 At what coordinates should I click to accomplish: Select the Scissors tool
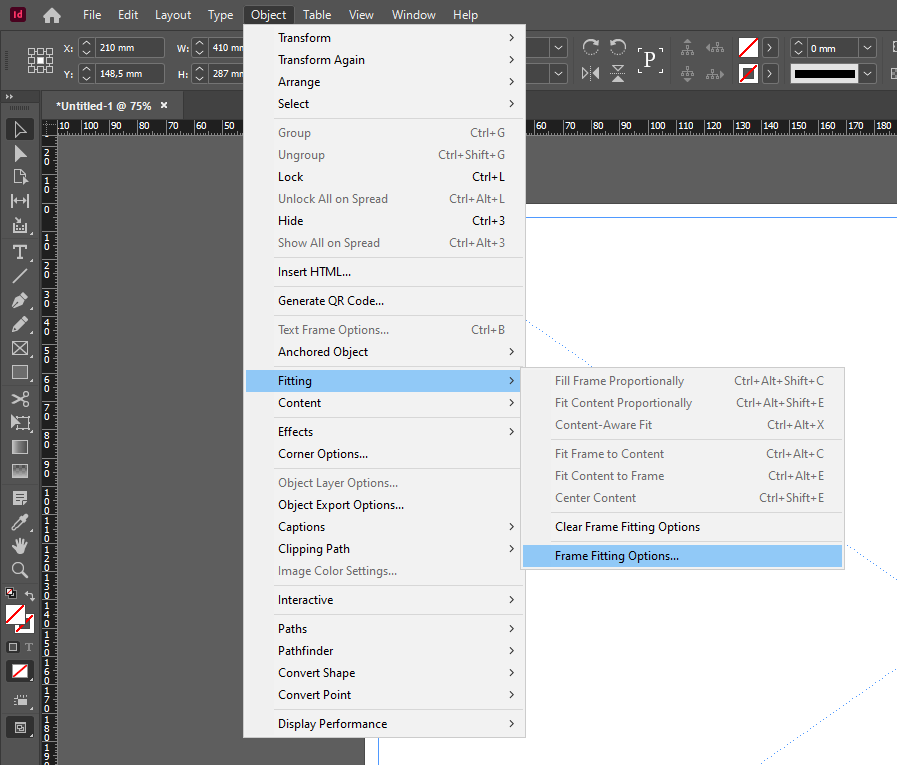(x=20, y=398)
